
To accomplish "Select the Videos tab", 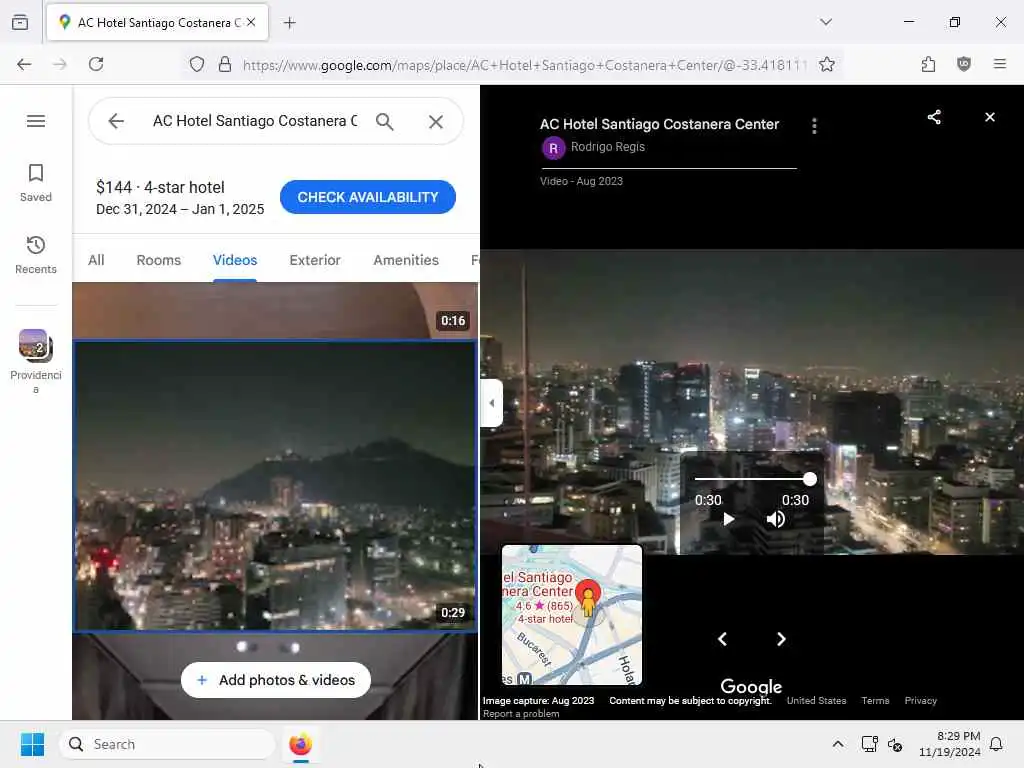I will coord(235,260).
